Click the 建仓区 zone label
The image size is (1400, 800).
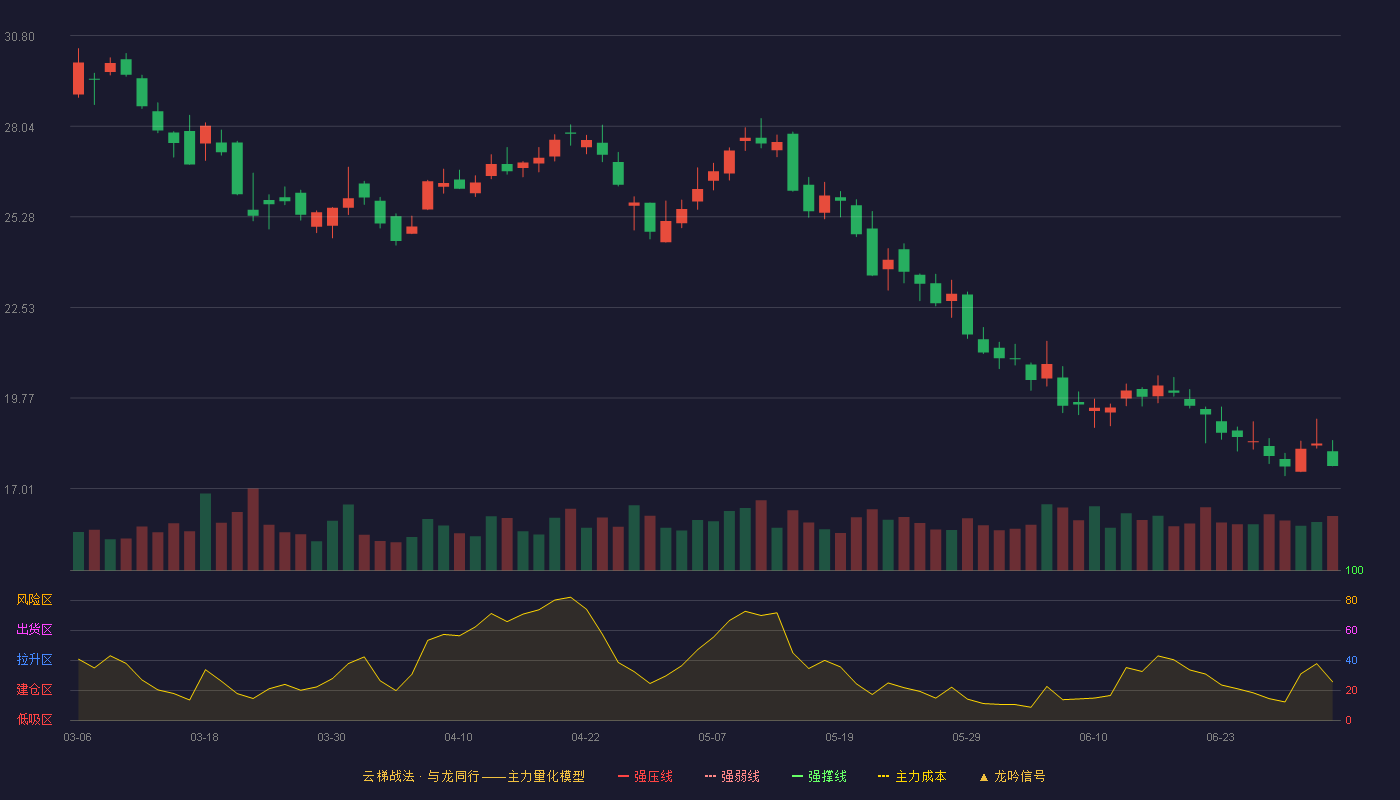(x=34, y=690)
